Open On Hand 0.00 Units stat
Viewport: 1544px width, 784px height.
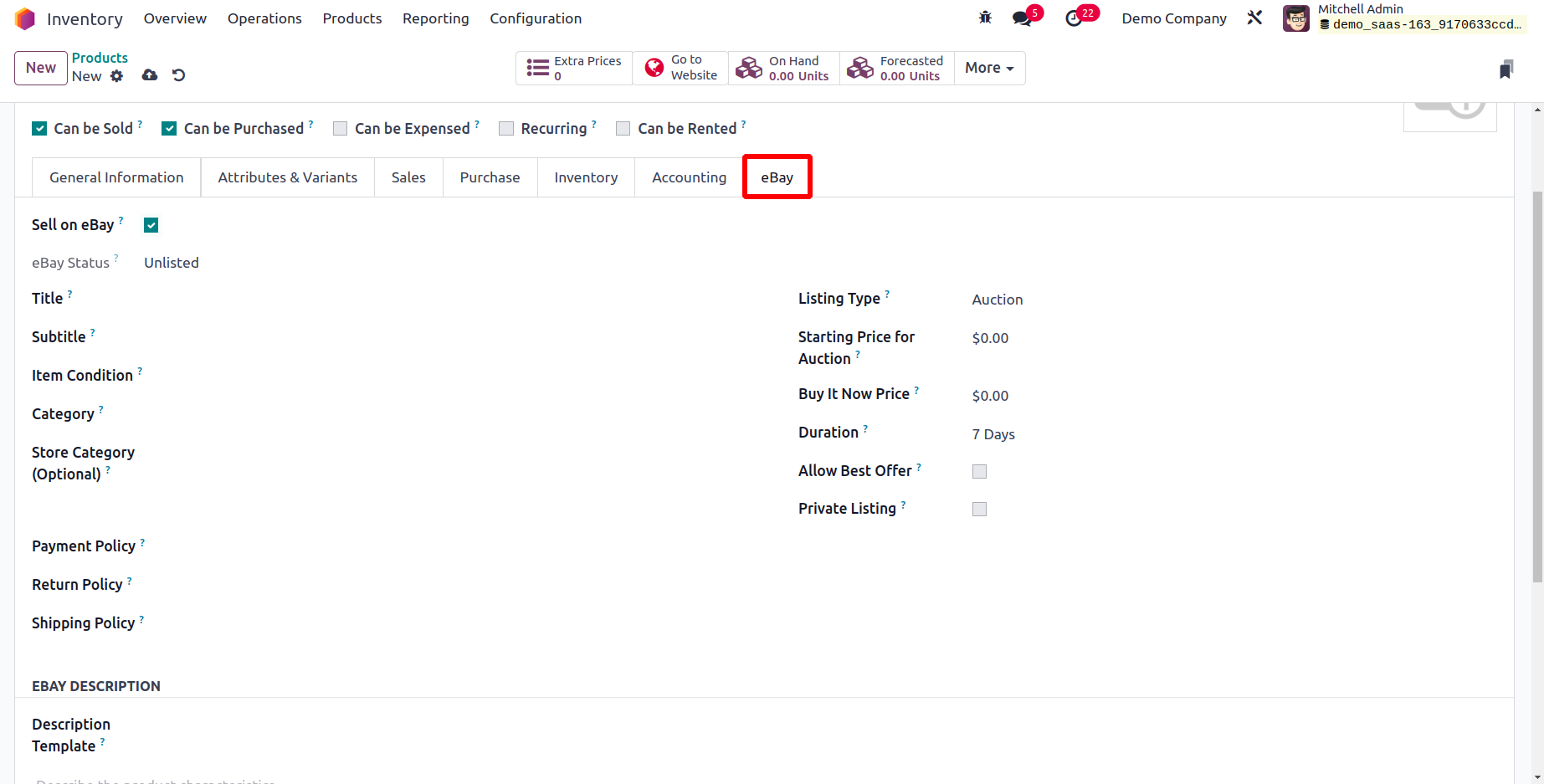pyautogui.click(x=783, y=68)
